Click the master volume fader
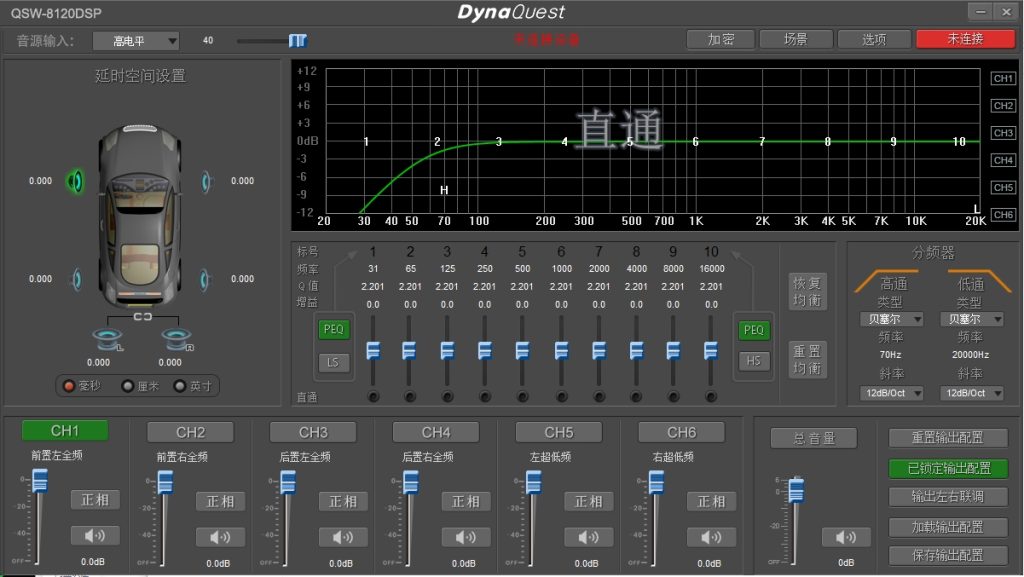This screenshot has width=1024, height=577. point(796,490)
